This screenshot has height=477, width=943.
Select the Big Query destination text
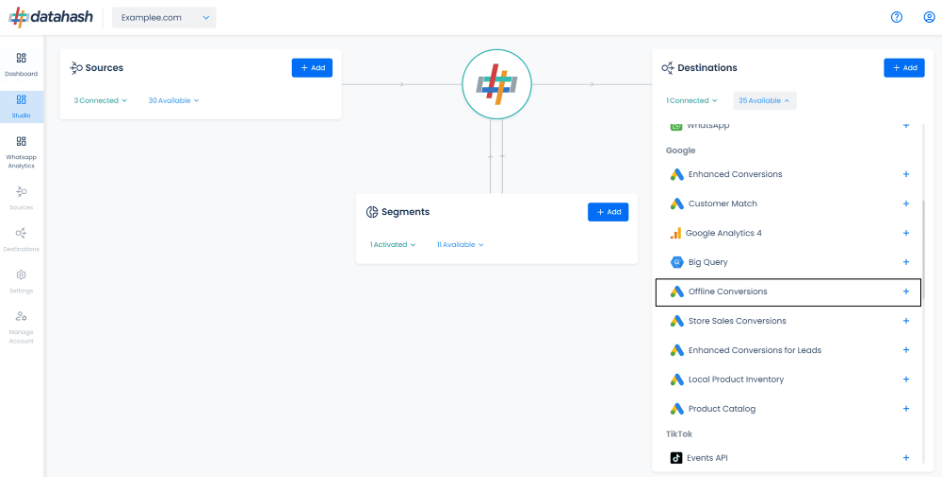coord(708,262)
